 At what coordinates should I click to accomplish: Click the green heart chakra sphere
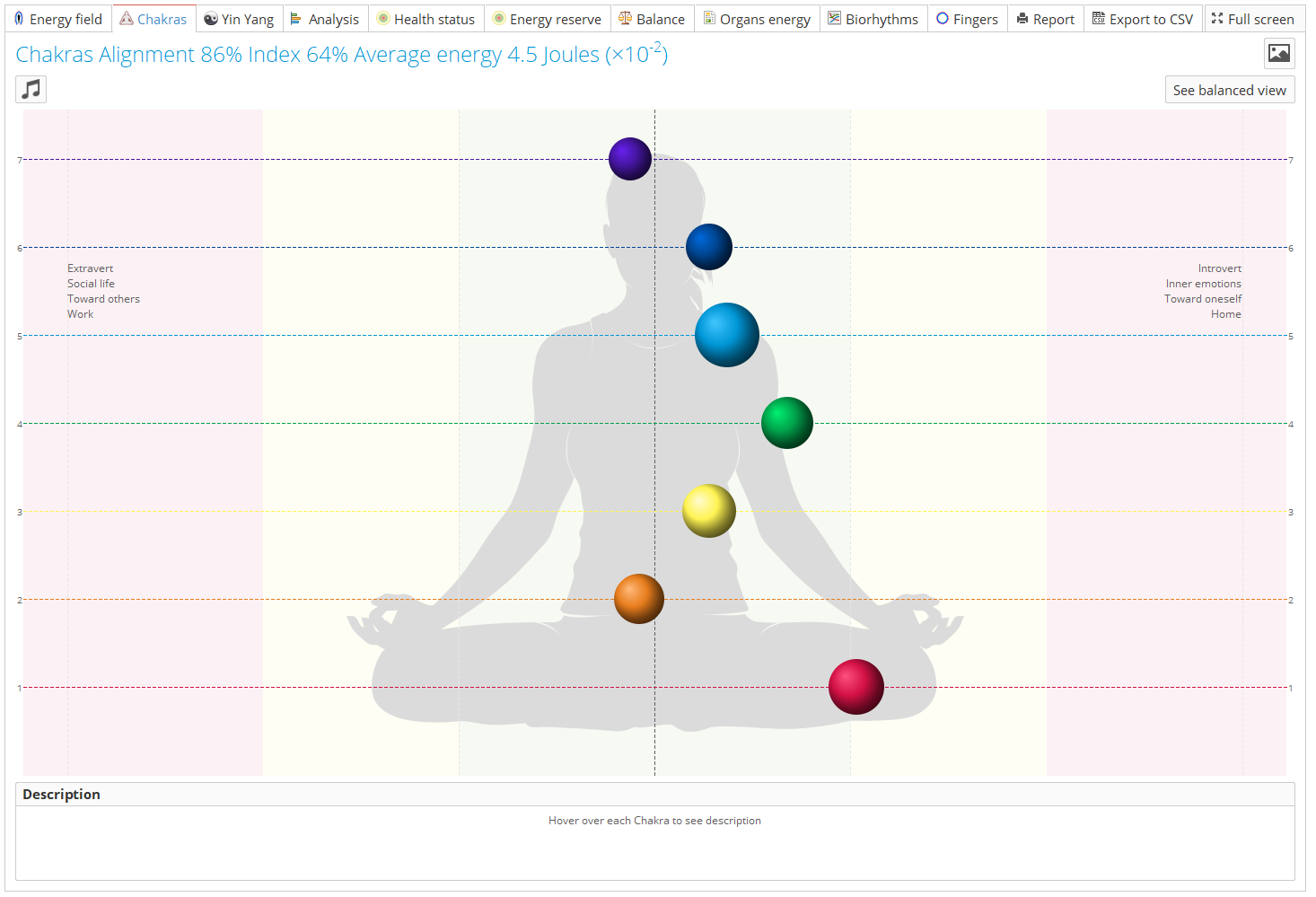(x=786, y=422)
